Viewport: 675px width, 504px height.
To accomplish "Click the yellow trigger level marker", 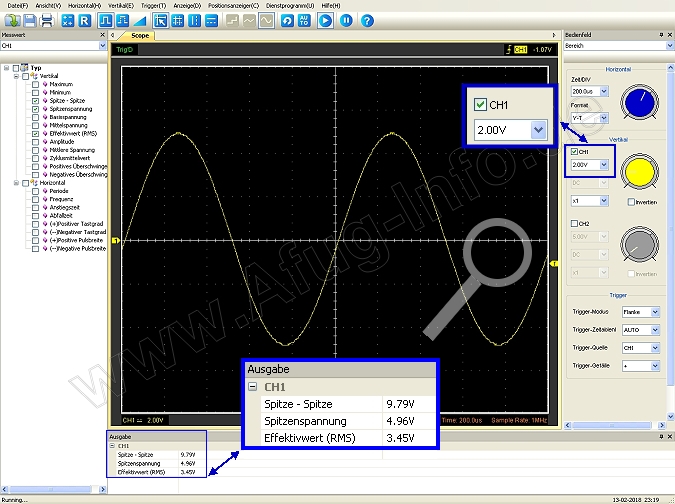I will 554,263.
